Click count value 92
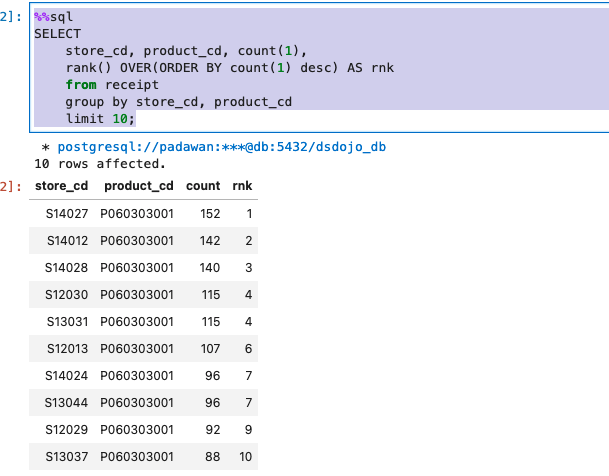The width and height of the screenshot is (609, 476). (x=212, y=430)
